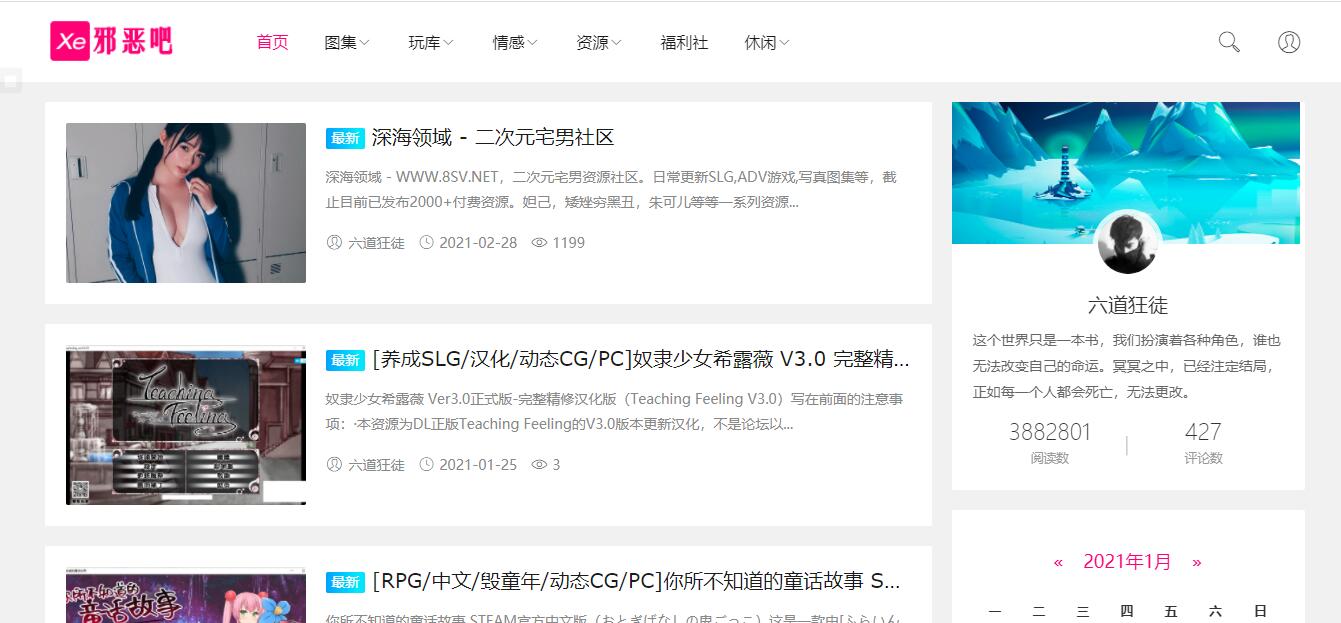Image resolution: width=1341 pixels, height=623 pixels.
Task: Click the date 2021-02-28
Action: tap(478, 242)
